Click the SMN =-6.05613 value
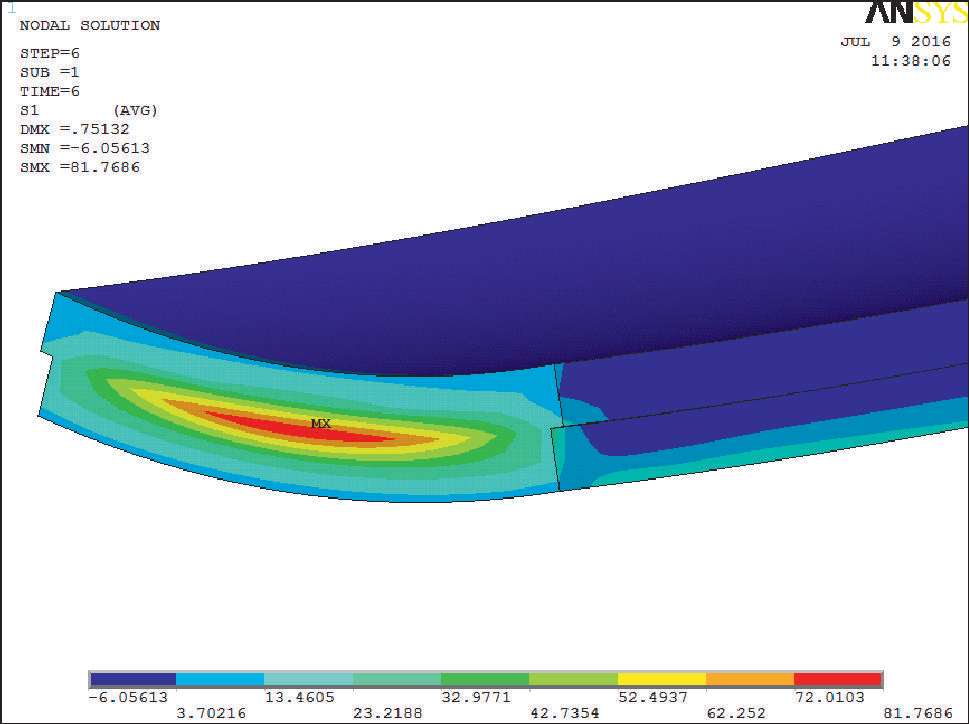The width and height of the screenshot is (969, 724). [85, 148]
